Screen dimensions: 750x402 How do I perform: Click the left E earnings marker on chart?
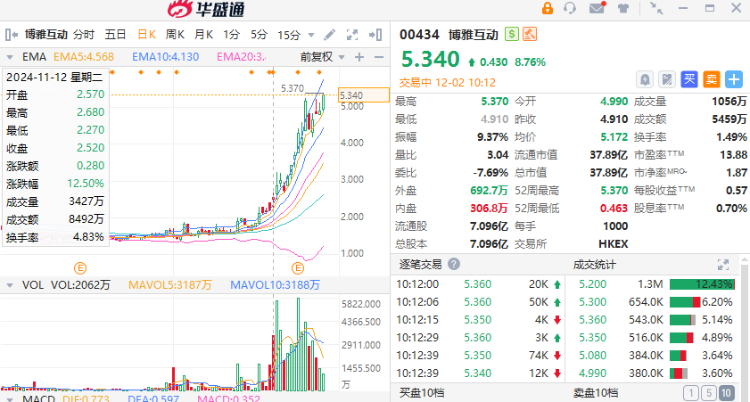tap(80, 268)
